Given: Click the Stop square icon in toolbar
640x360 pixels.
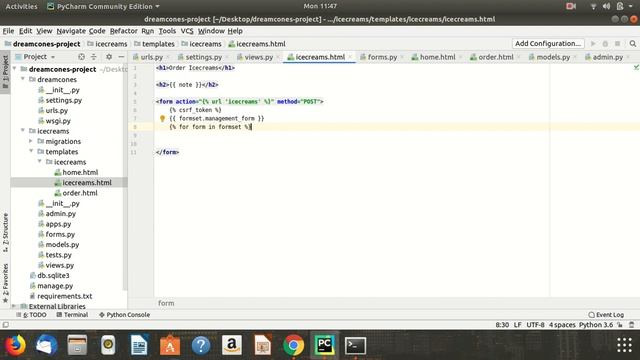Looking at the screenshot, I should (x=618, y=43).
